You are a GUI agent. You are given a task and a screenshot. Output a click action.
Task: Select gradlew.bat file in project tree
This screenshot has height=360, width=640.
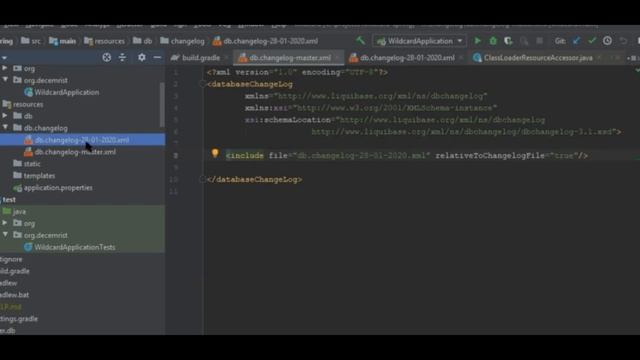pos(15,295)
